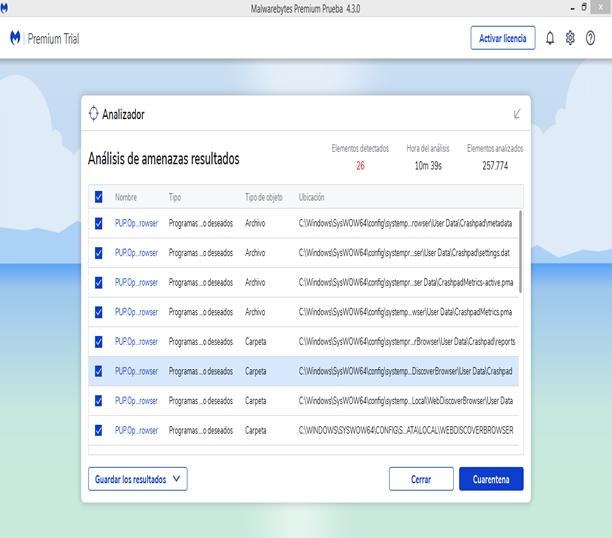Open settings gear in header
The height and width of the screenshot is (538, 612).
coord(570,38)
